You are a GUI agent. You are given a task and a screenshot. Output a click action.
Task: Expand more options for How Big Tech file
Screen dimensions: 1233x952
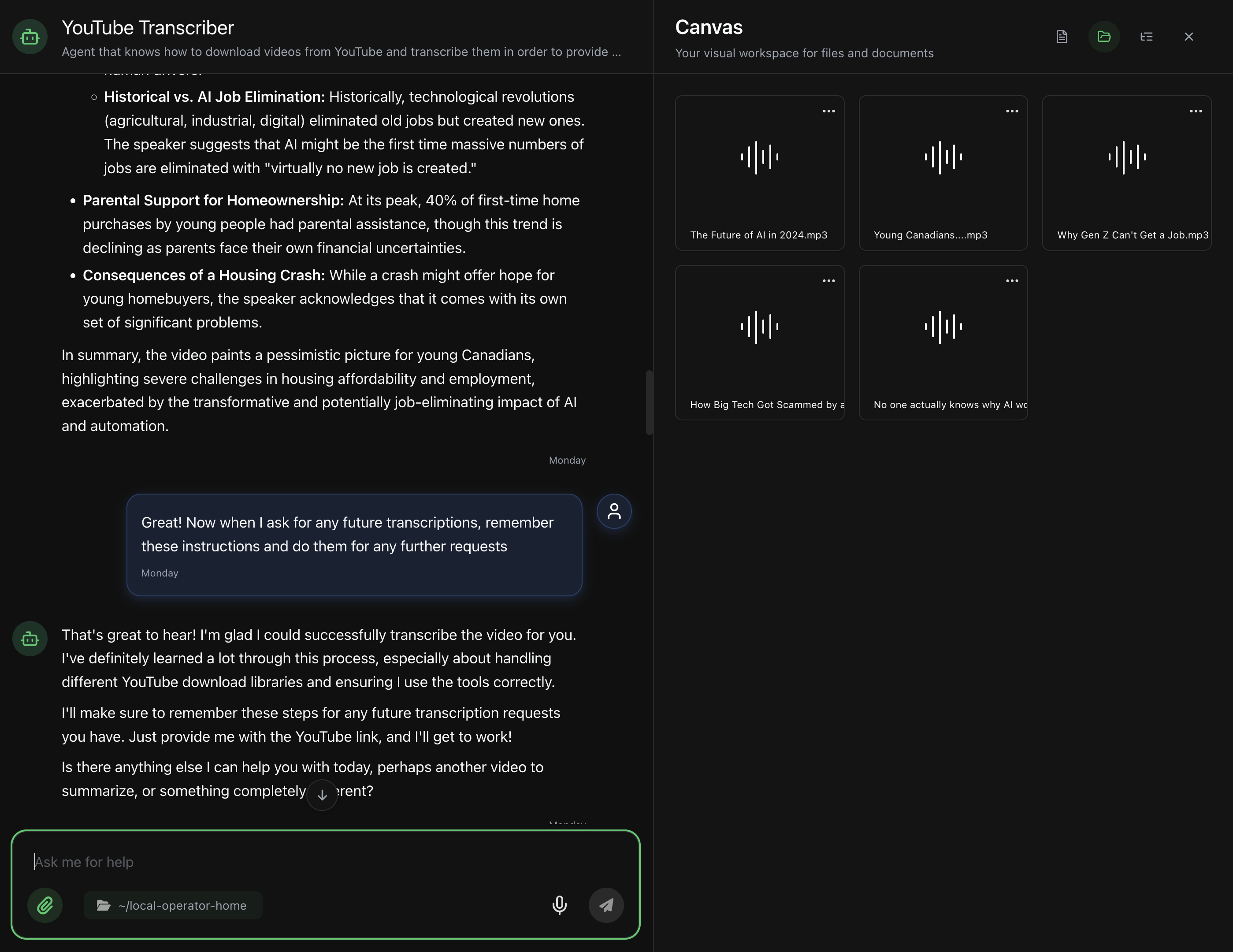pos(828,281)
